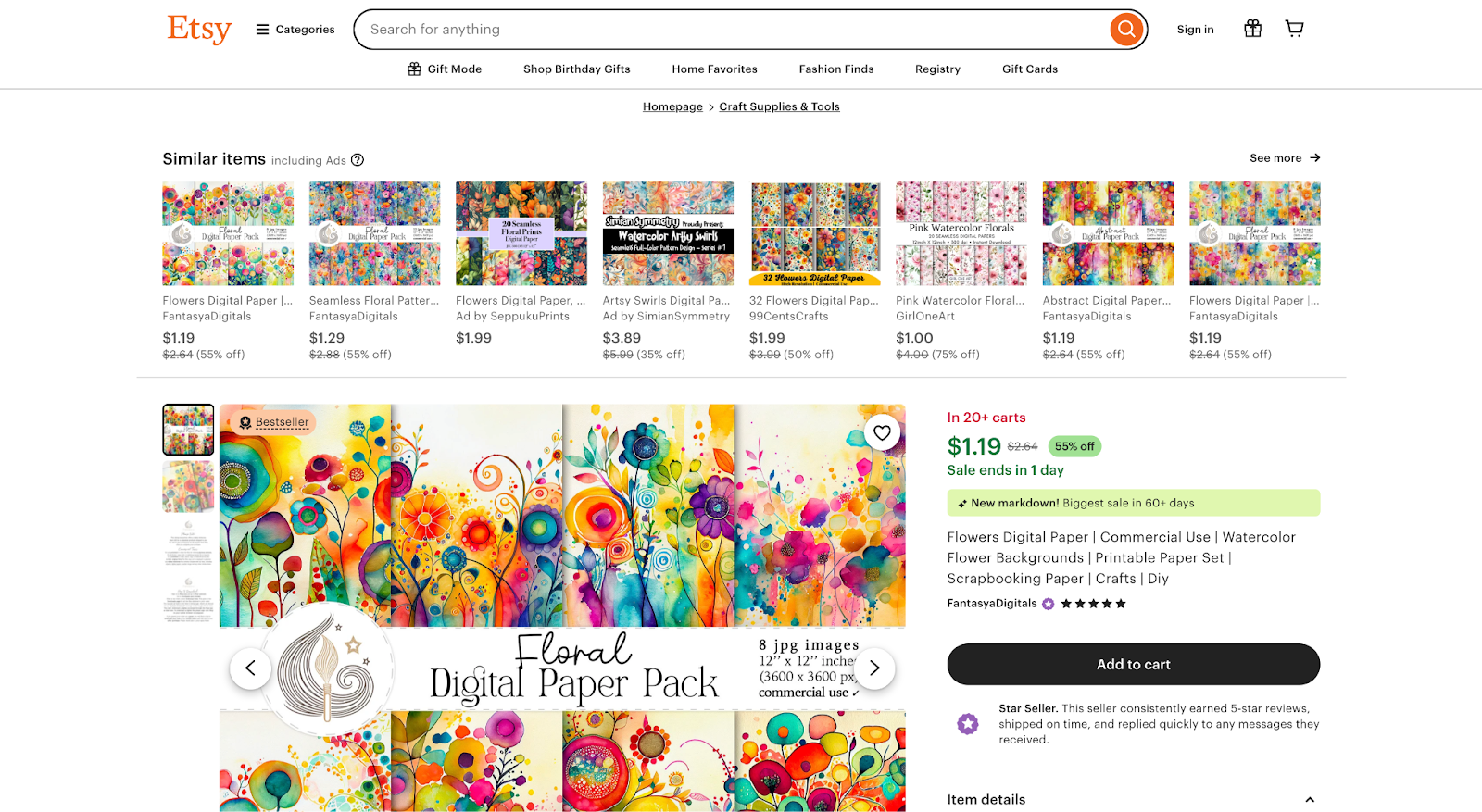This screenshot has width=1482, height=812.
Task: Follow the Craft Supplies & Tools breadcrumb
Action: coord(779,107)
